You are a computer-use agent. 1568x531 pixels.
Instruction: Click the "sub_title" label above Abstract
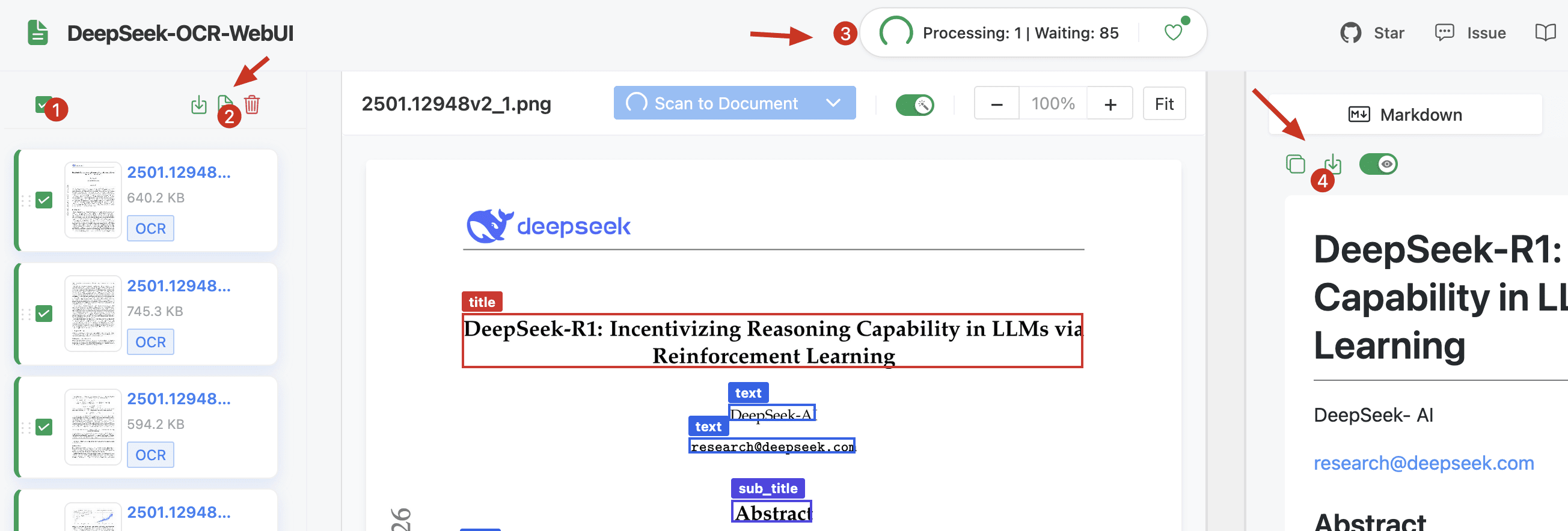(x=768, y=488)
